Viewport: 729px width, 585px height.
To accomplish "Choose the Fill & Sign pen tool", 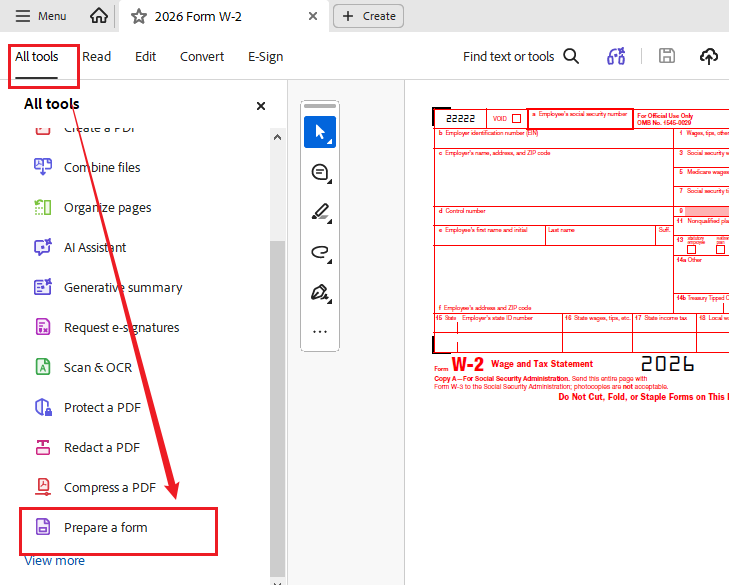I will point(320,293).
